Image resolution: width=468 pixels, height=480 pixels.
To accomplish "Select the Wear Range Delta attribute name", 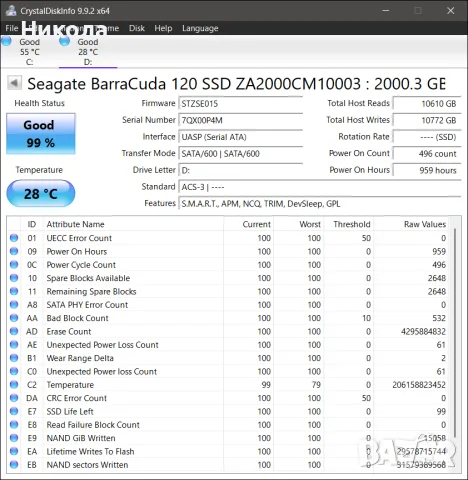I will point(80,358).
